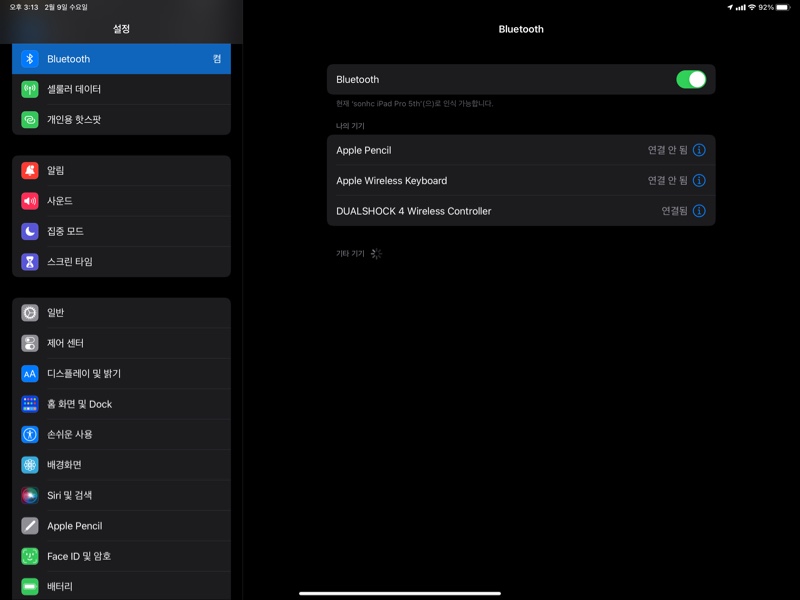Open info for DUALSHOCK 4 Wireless Controller
Image resolution: width=800 pixels, height=600 pixels.
699,211
